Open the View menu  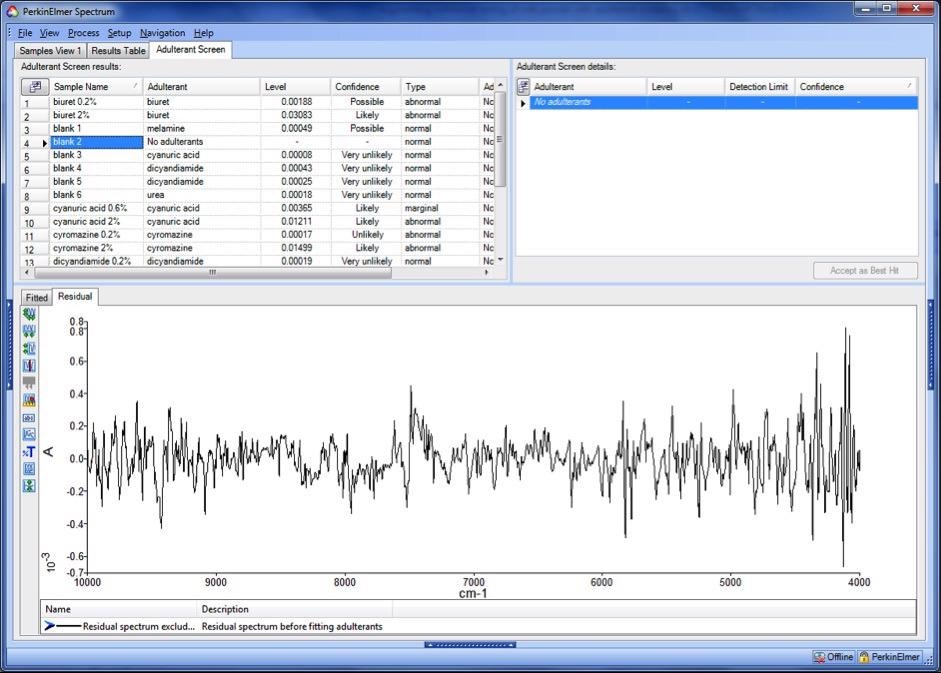50,33
